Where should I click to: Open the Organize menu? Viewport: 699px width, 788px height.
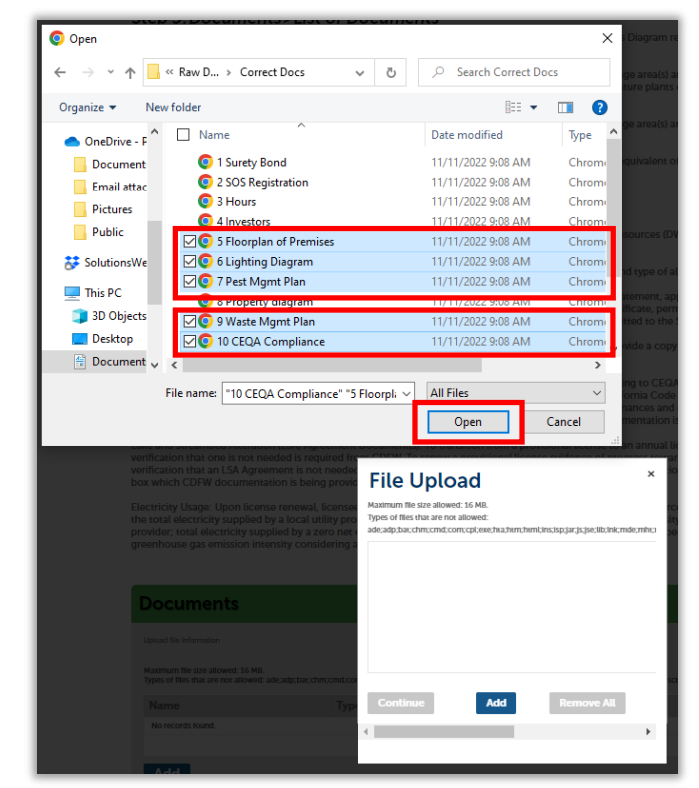coord(87,108)
